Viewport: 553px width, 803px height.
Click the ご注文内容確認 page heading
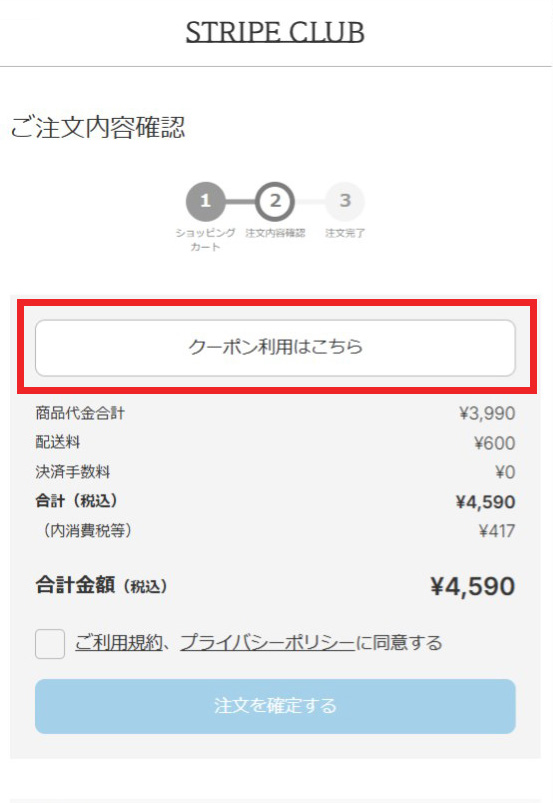(x=98, y=127)
